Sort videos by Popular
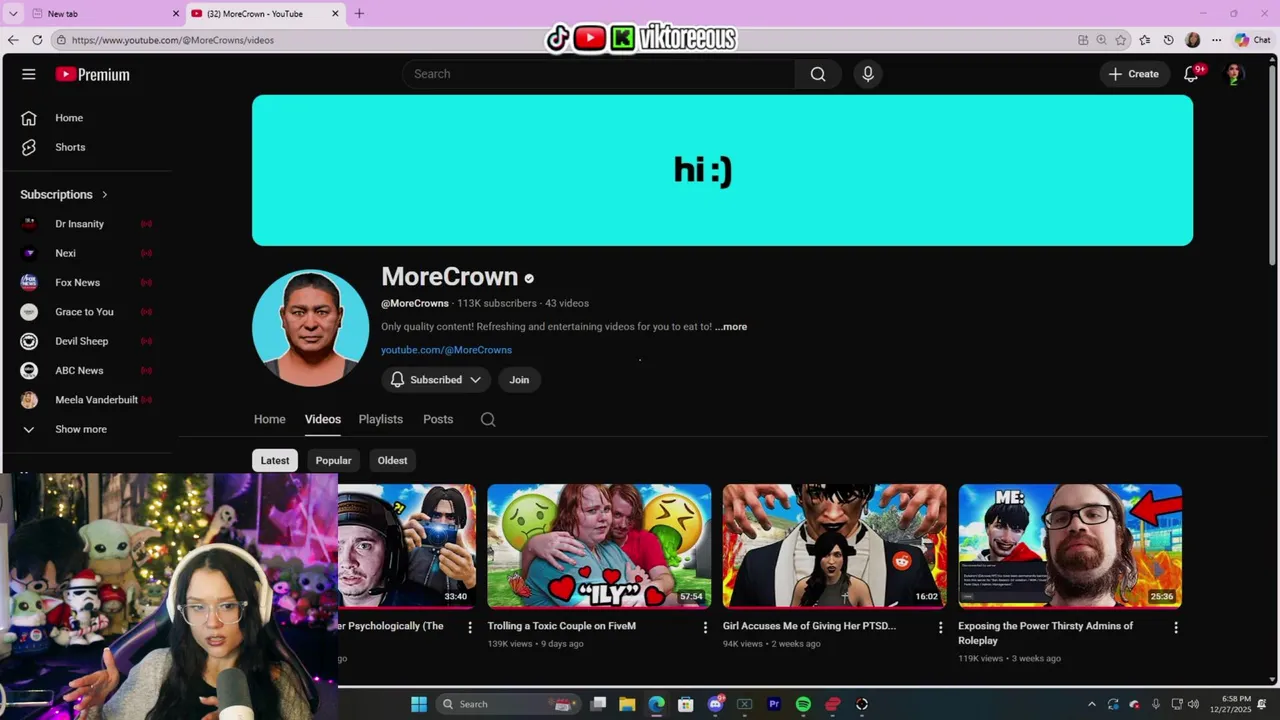This screenshot has height=720, width=1280. click(333, 461)
